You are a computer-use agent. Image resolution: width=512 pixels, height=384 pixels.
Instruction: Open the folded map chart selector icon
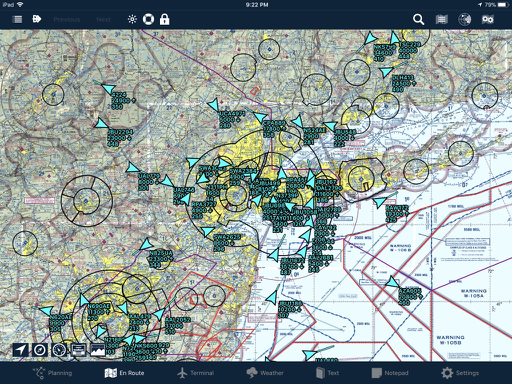[x=441, y=19]
